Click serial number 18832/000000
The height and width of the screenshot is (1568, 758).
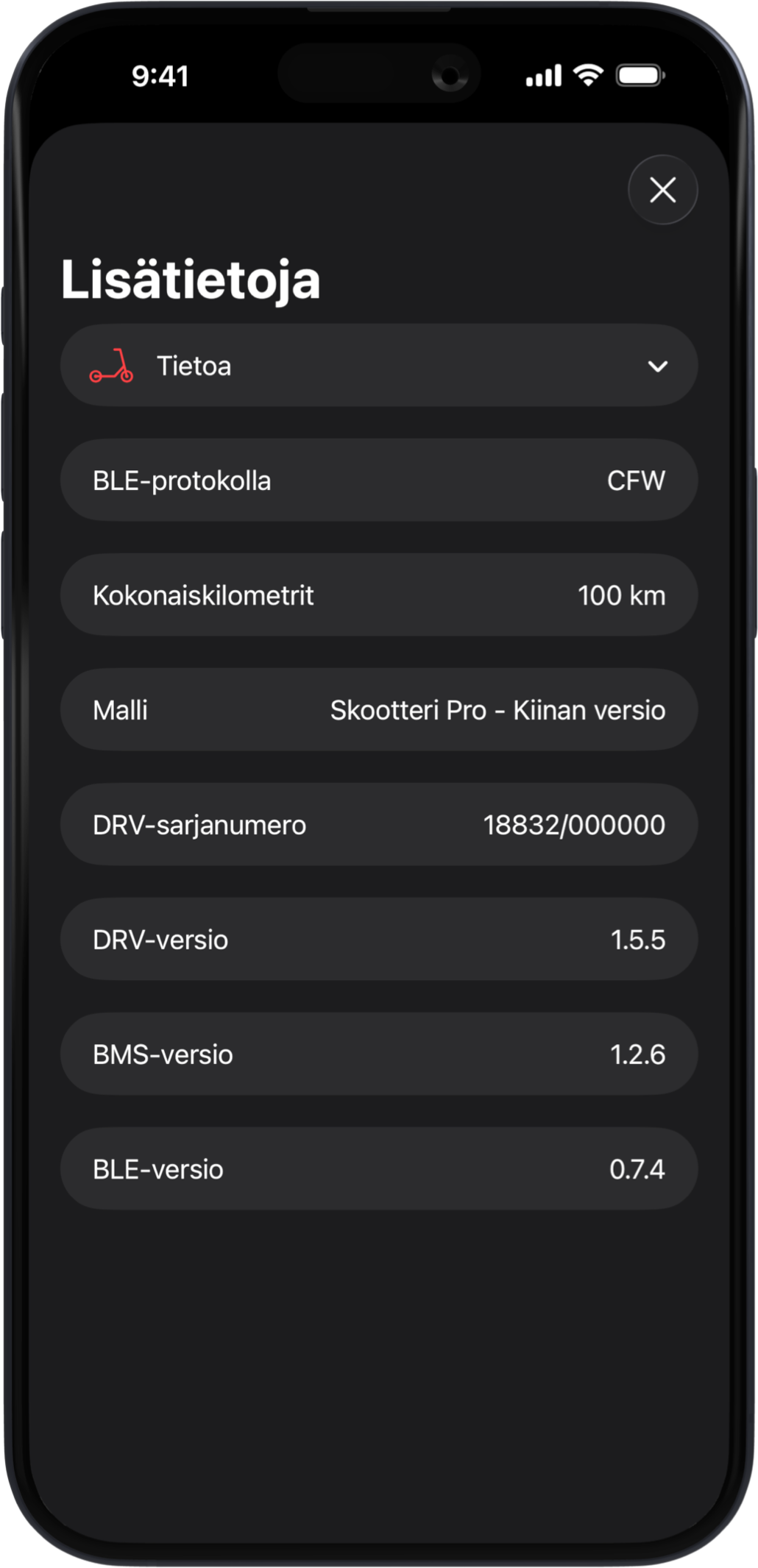574,826
